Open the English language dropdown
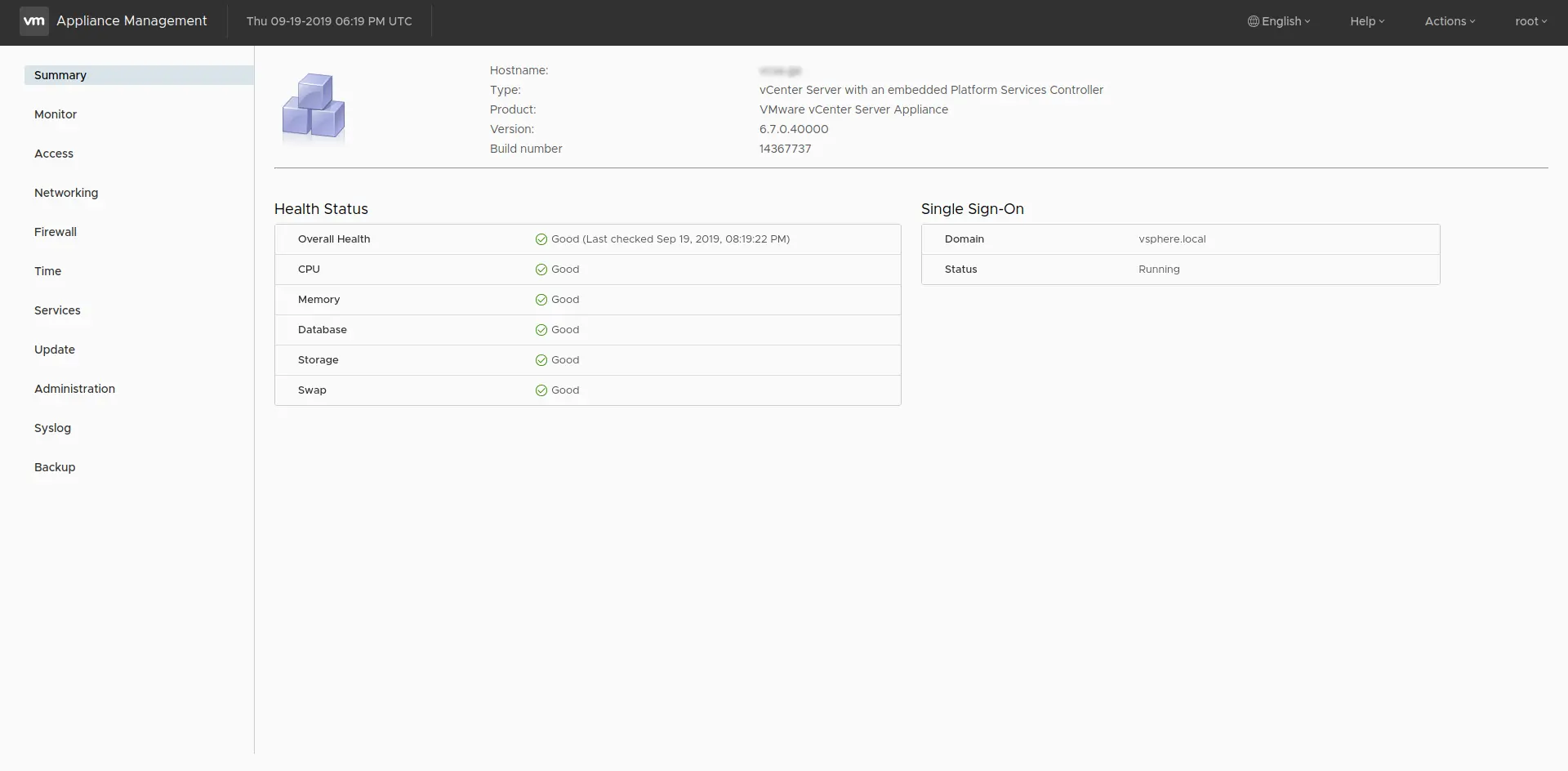 pyautogui.click(x=1279, y=21)
